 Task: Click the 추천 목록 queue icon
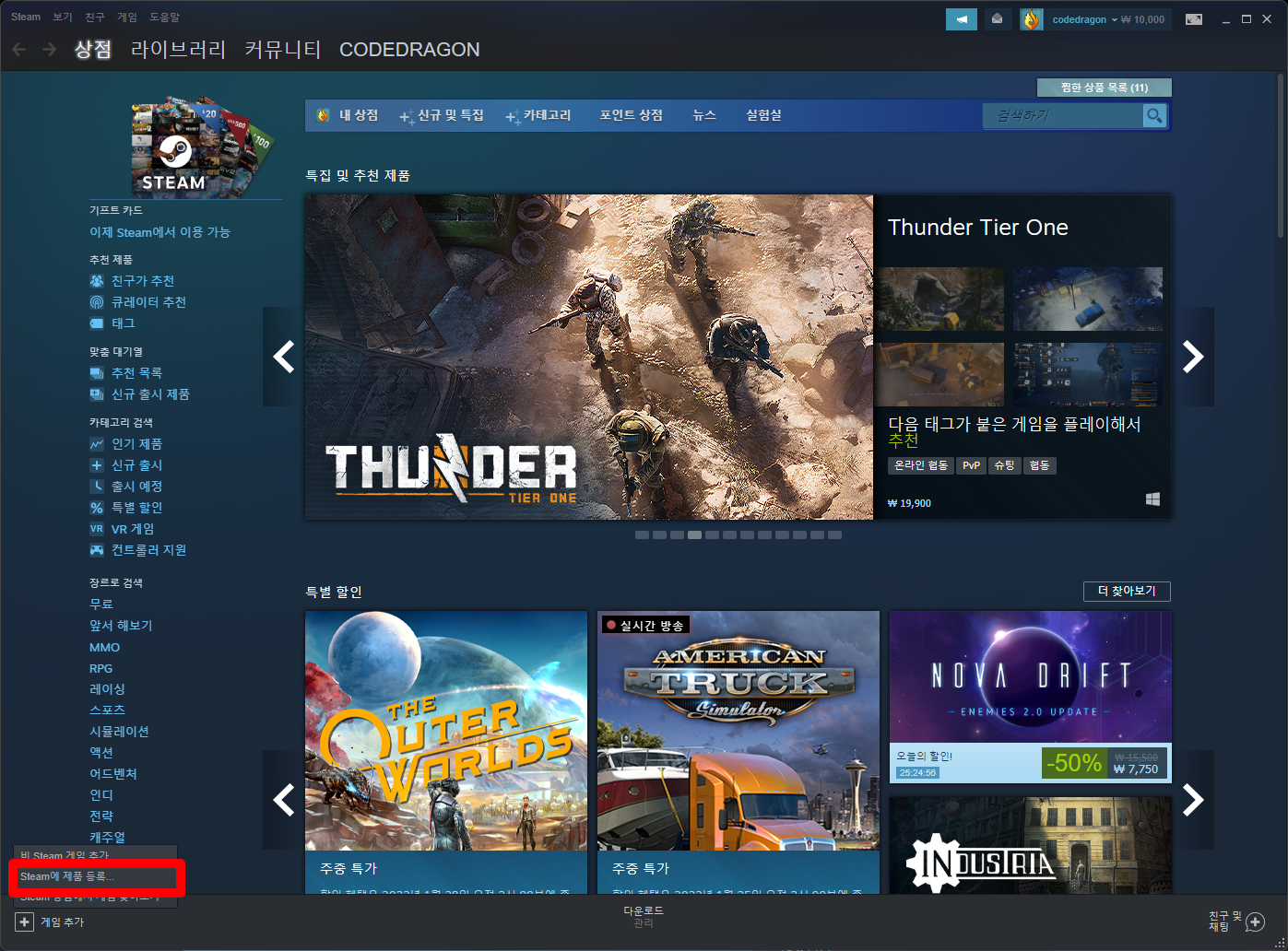click(x=97, y=373)
